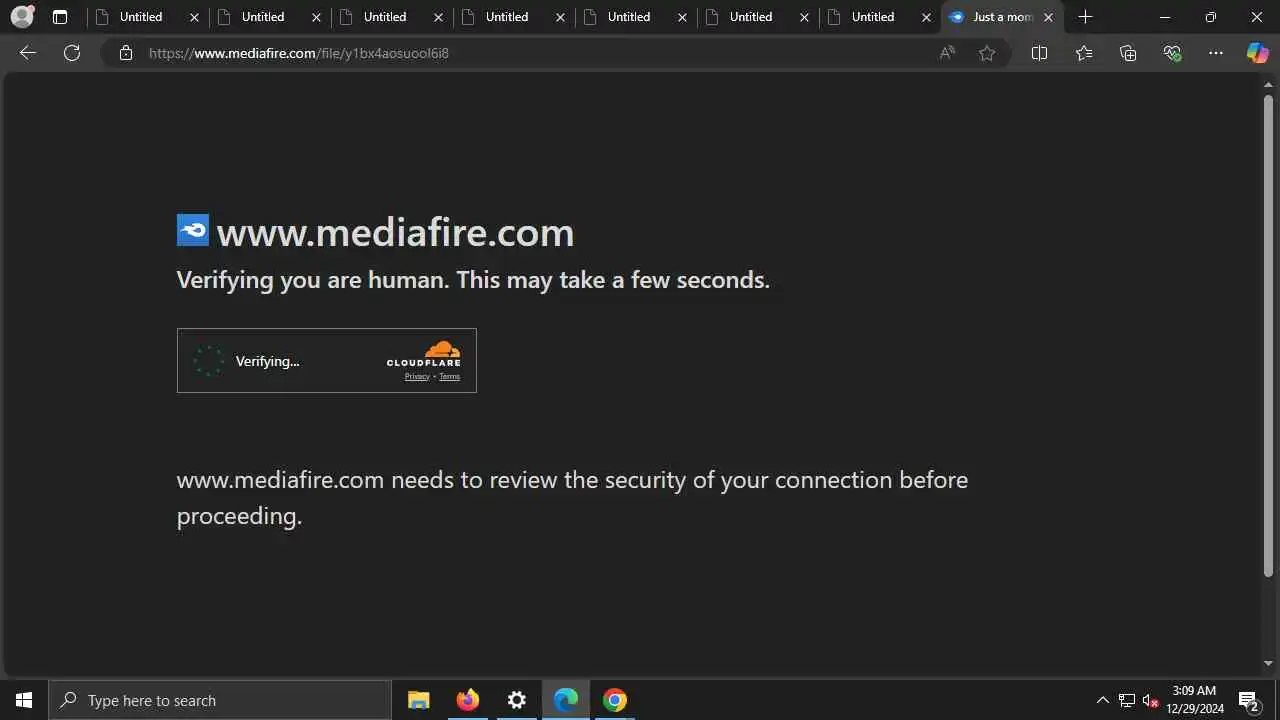Open the Windows Start menu
This screenshot has width=1280, height=720.
[24, 700]
